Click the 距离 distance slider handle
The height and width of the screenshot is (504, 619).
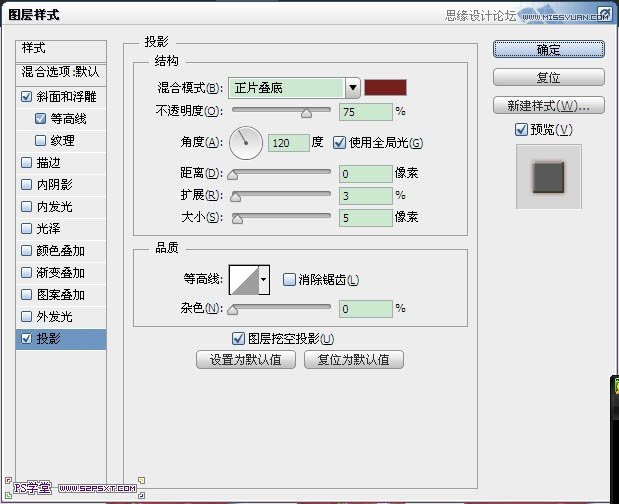pos(233,175)
